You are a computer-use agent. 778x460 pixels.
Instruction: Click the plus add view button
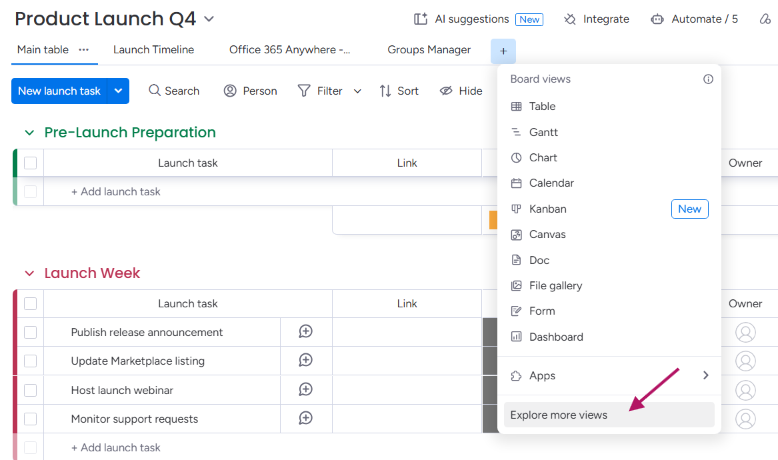click(503, 51)
